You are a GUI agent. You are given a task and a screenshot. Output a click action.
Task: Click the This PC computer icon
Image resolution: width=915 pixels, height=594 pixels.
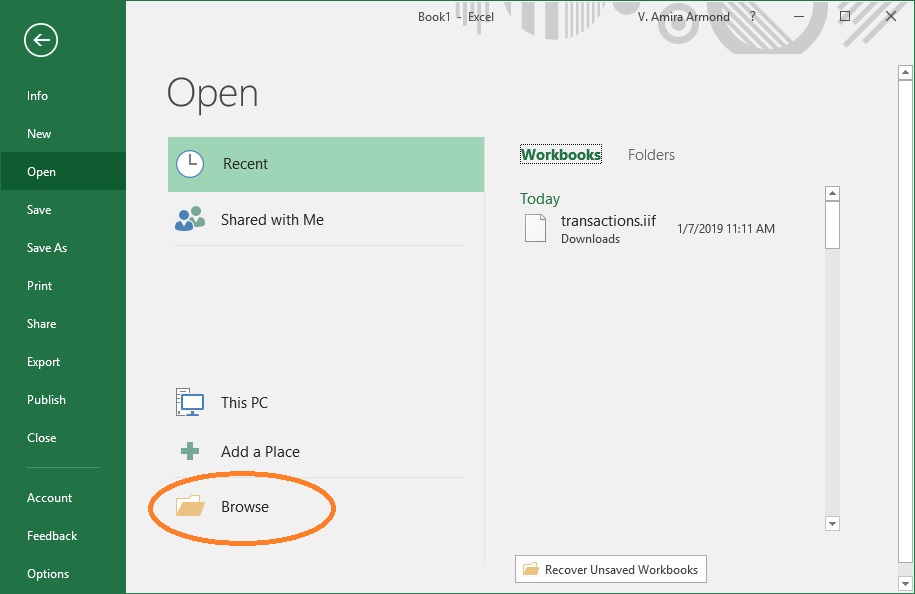190,402
